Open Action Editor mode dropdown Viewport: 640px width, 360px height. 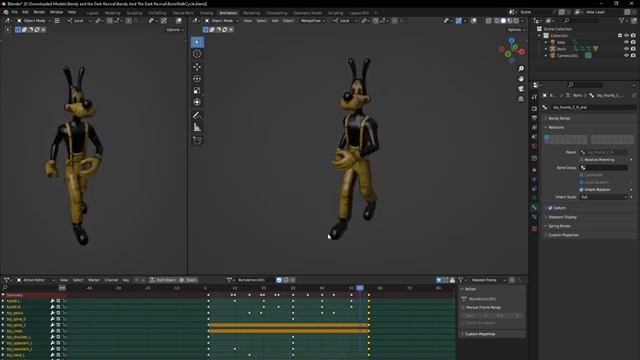35,280
